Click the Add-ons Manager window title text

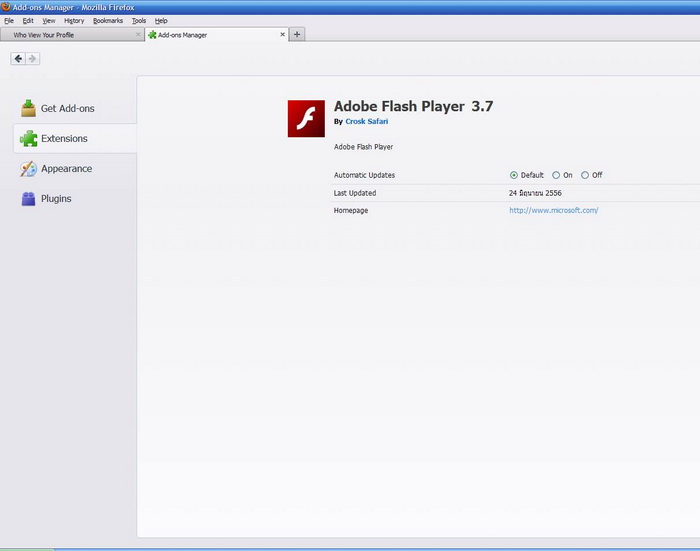[x=74, y=7]
